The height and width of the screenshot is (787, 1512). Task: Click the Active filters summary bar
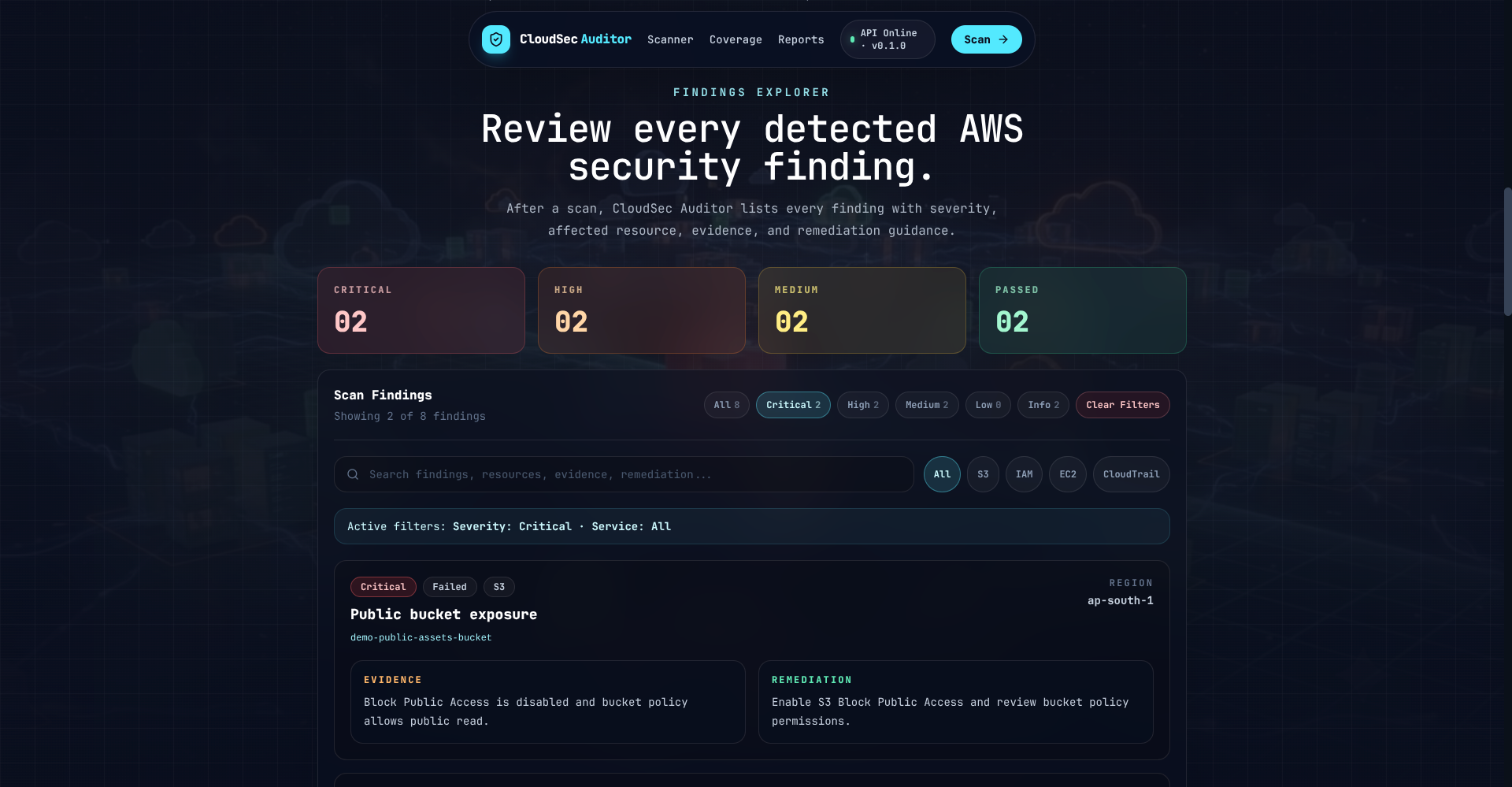pyautogui.click(x=752, y=526)
